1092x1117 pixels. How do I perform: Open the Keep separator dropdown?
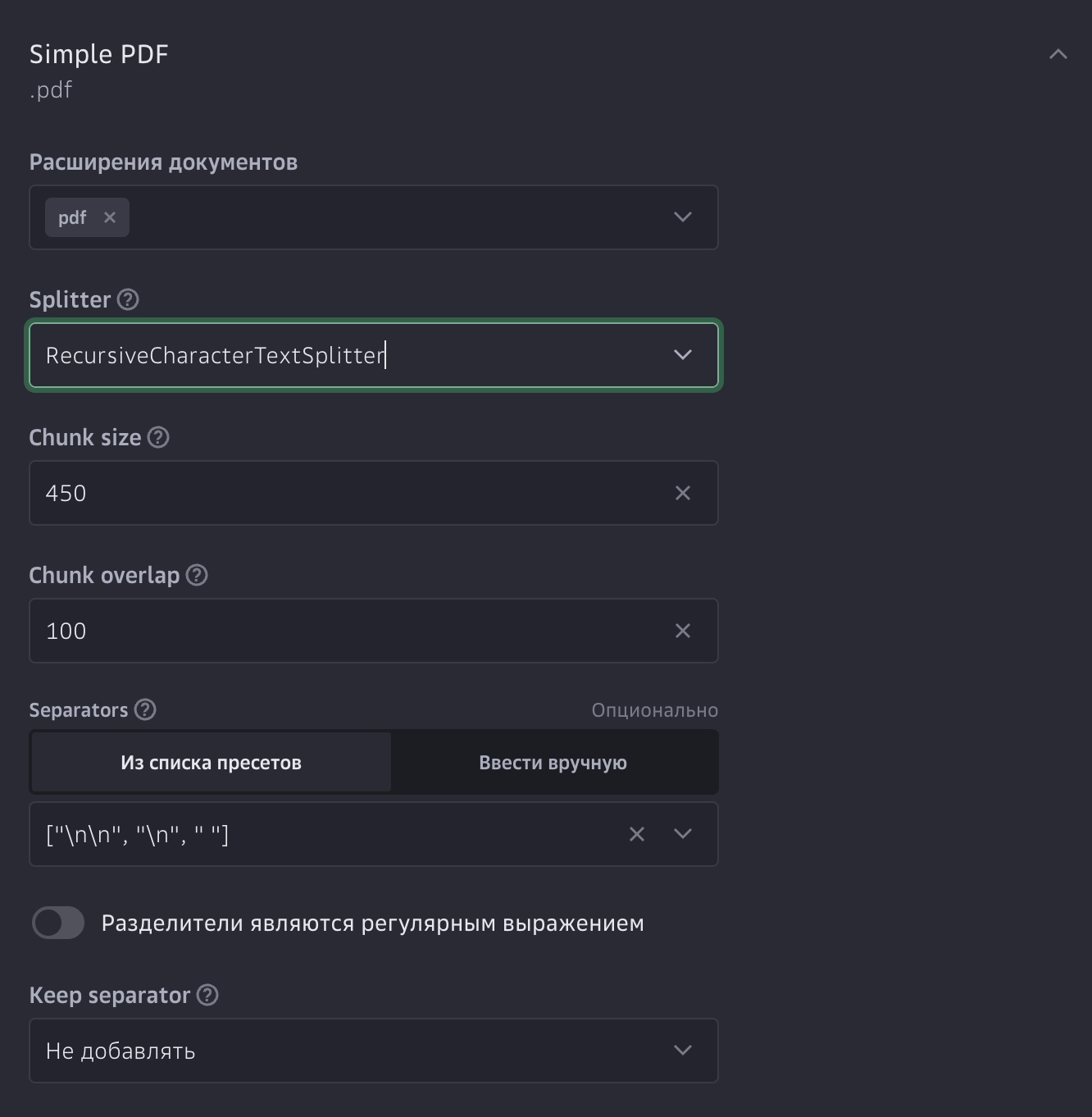click(682, 1051)
